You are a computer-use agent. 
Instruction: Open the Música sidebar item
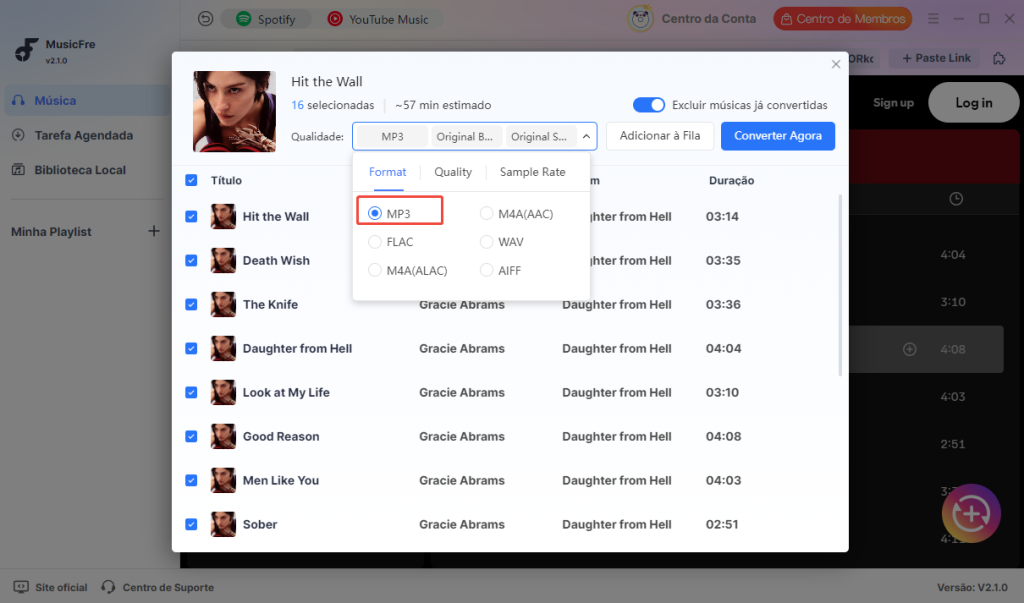click(x=88, y=101)
